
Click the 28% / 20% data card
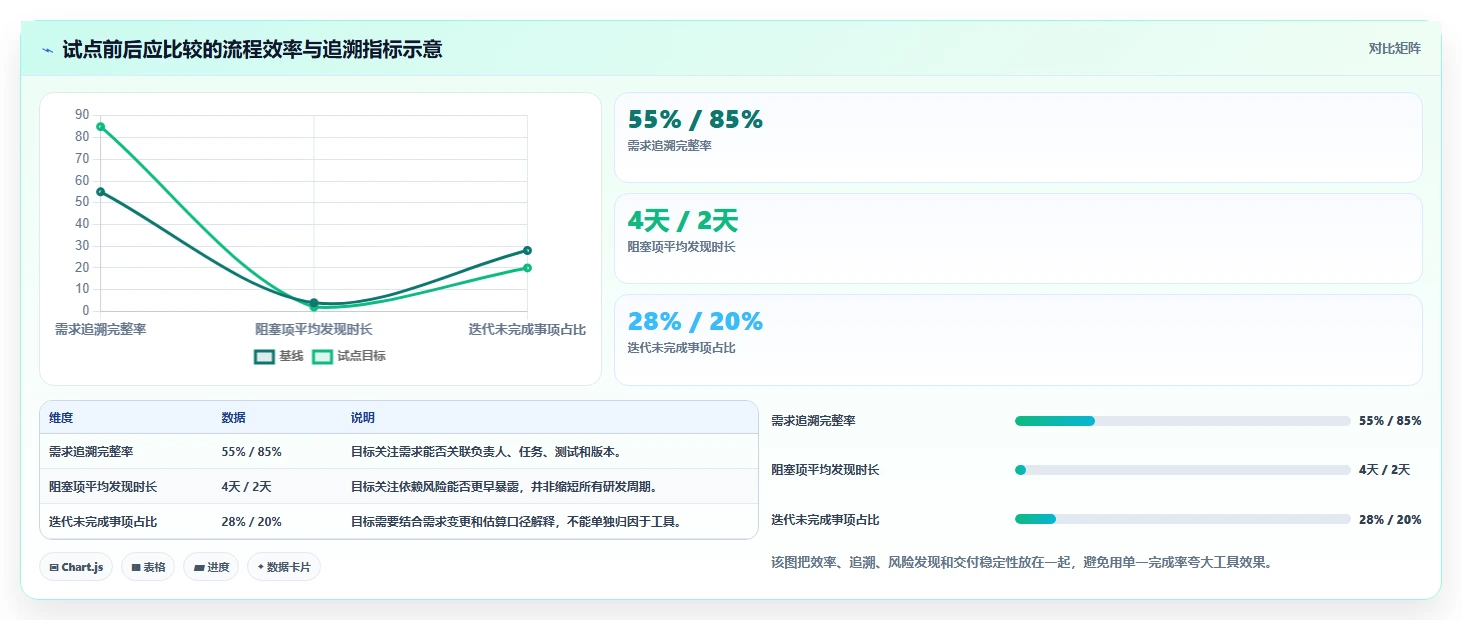[x=1018, y=339]
